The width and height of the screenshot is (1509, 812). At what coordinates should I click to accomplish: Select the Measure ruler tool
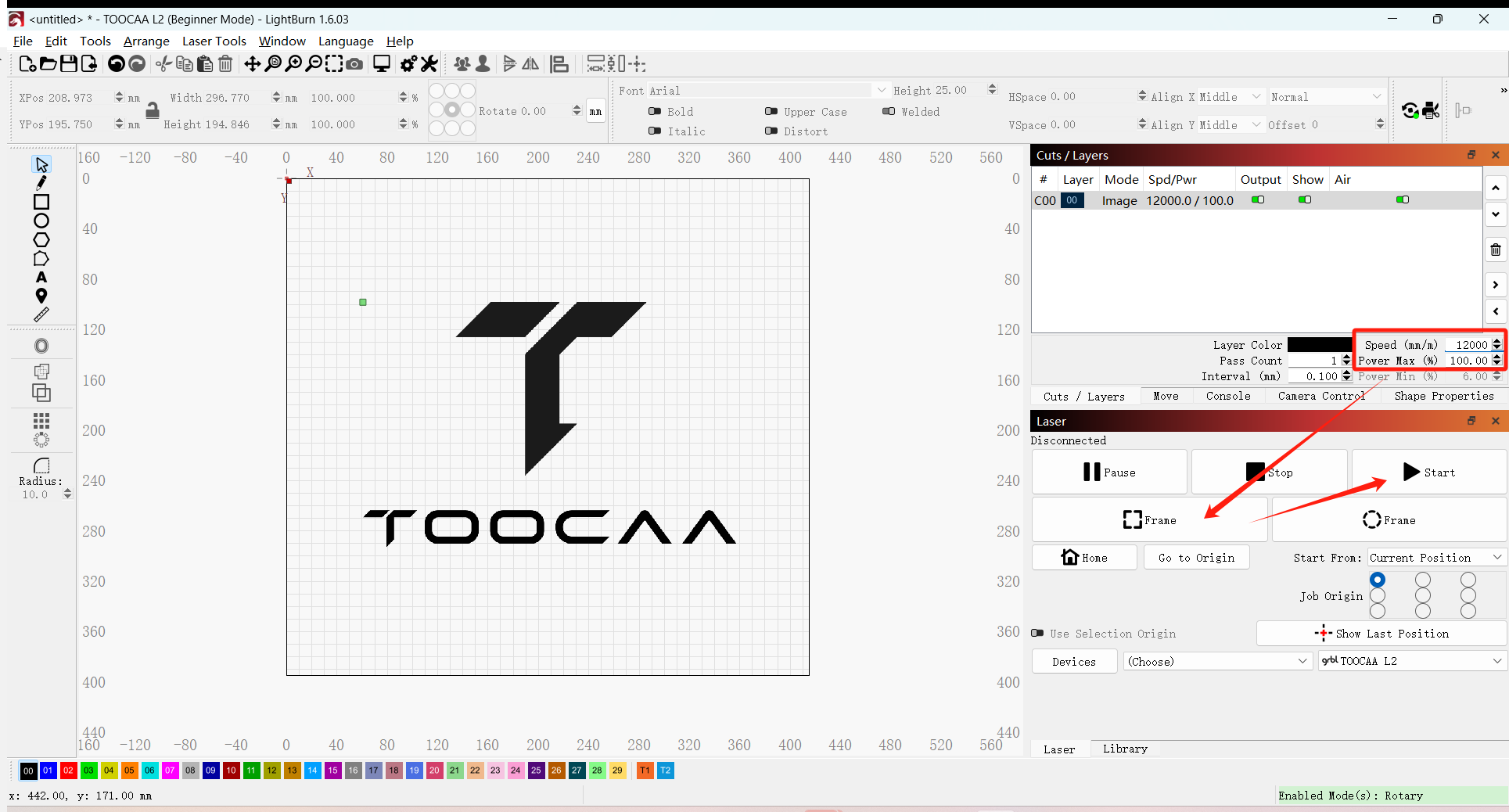[x=41, y=314]
